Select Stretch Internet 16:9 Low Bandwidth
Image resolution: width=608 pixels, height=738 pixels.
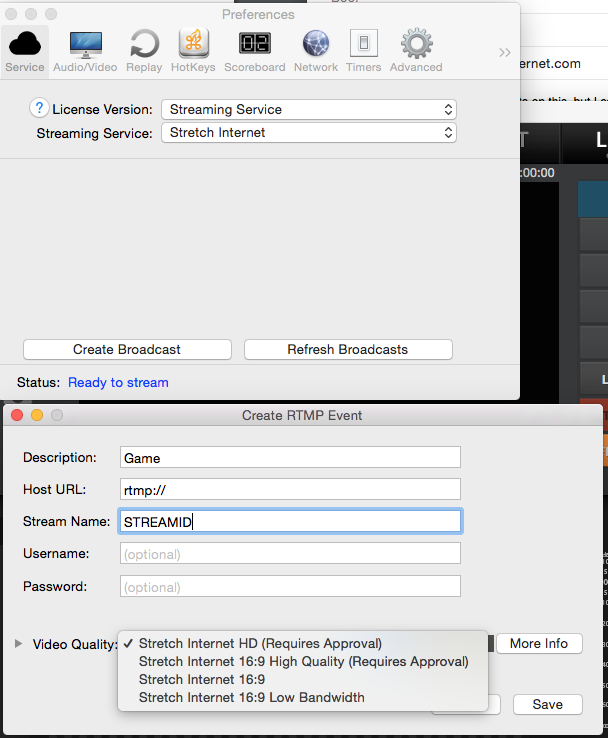pyautogui.click(x=251, y=697)
